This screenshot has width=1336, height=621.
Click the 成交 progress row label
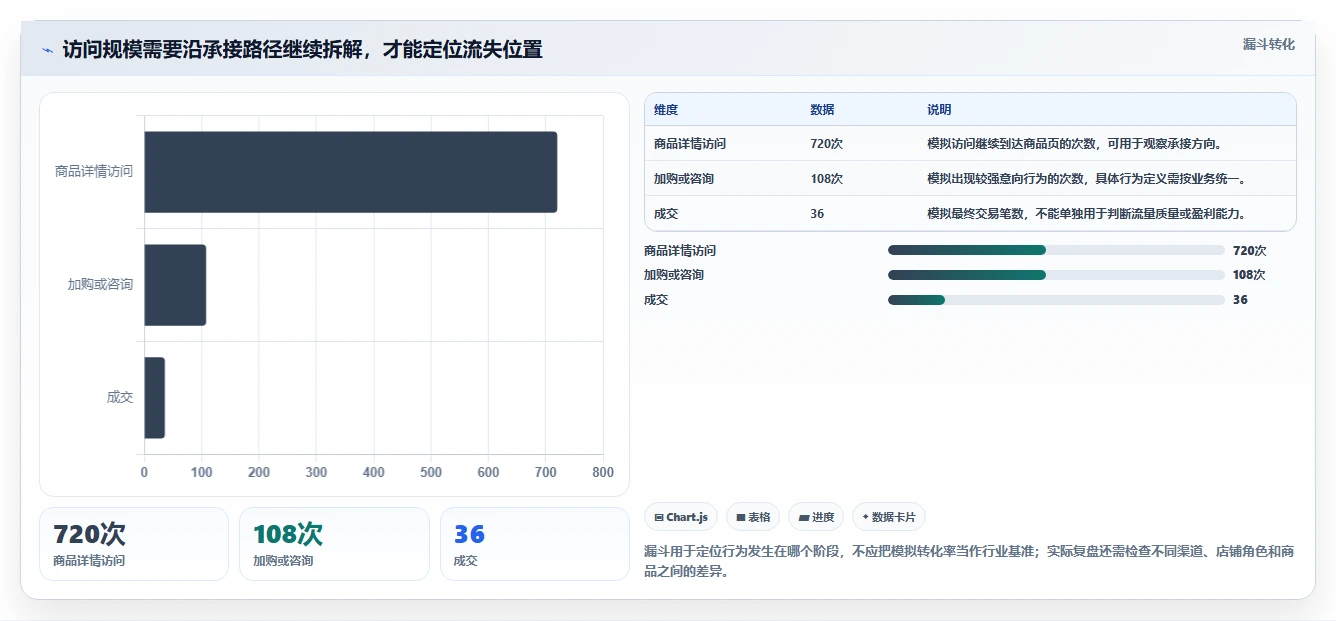pos(656,300)
